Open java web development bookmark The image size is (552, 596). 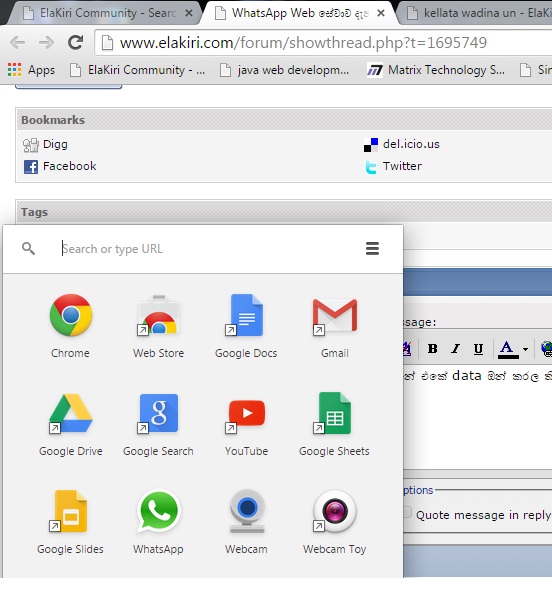(285, 70)
